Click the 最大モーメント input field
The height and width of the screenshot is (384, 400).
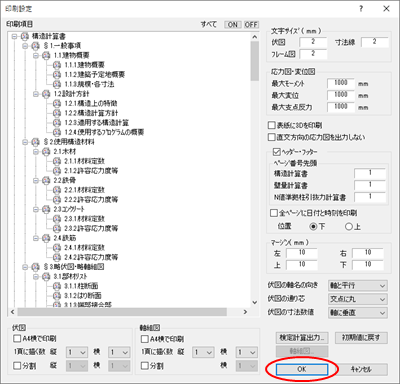(341, 83)
